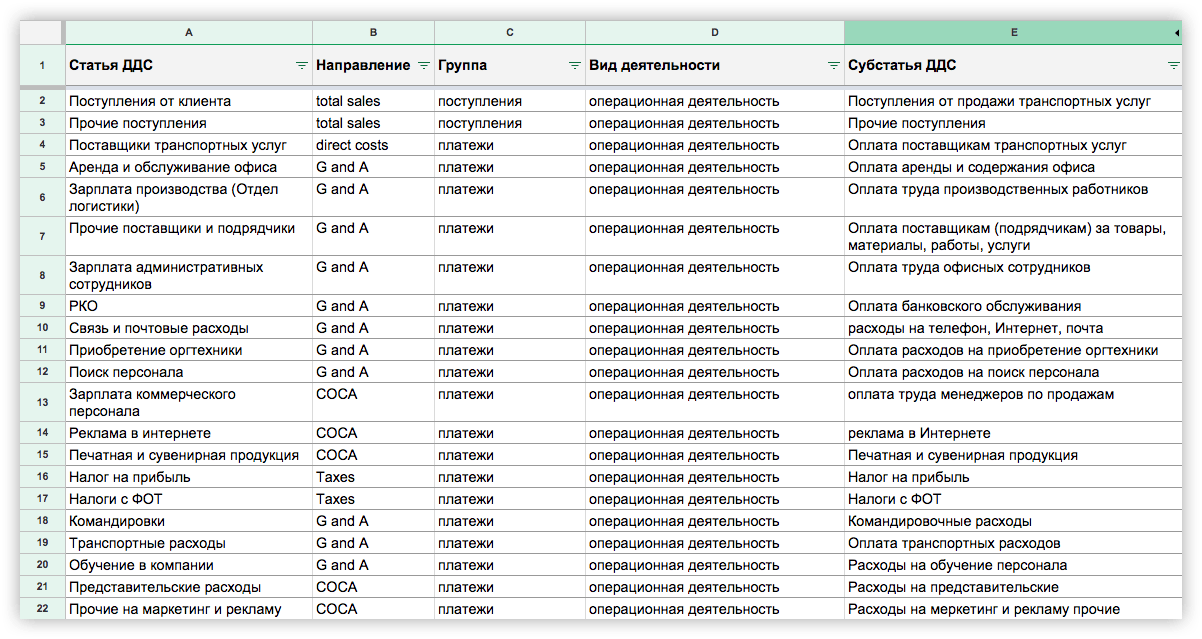The image size is (1202, 639).
Task: Click поступления cell in Прочие поступления row
Action: (509, 123)
